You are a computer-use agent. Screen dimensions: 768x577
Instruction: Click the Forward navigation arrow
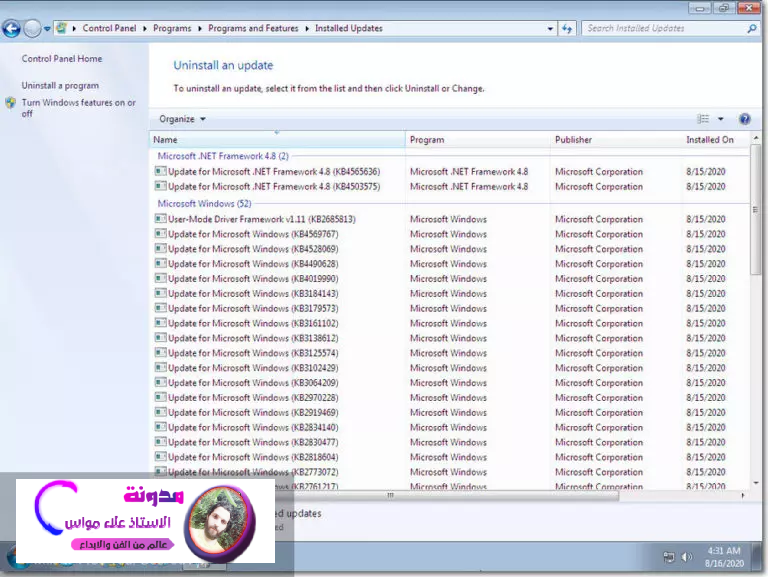point(32,28)
